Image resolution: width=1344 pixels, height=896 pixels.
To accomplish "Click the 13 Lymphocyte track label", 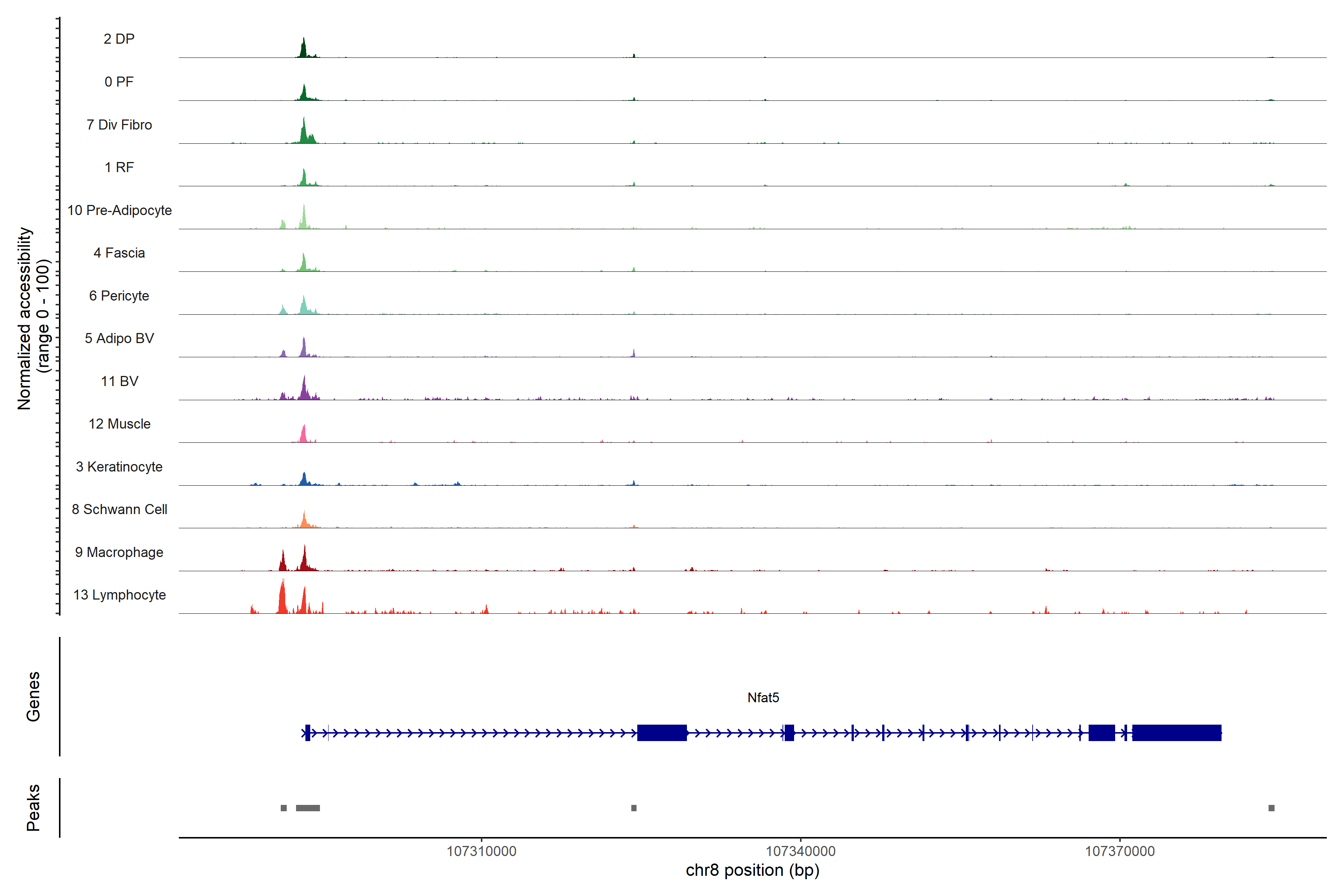I will tap(119, 595).
